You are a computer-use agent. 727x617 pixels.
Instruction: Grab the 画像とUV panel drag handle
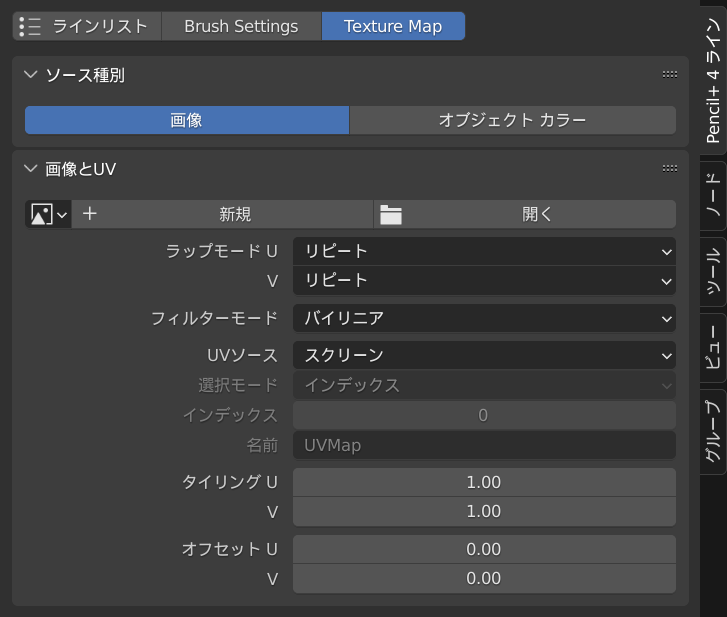(x=670, y=169)
